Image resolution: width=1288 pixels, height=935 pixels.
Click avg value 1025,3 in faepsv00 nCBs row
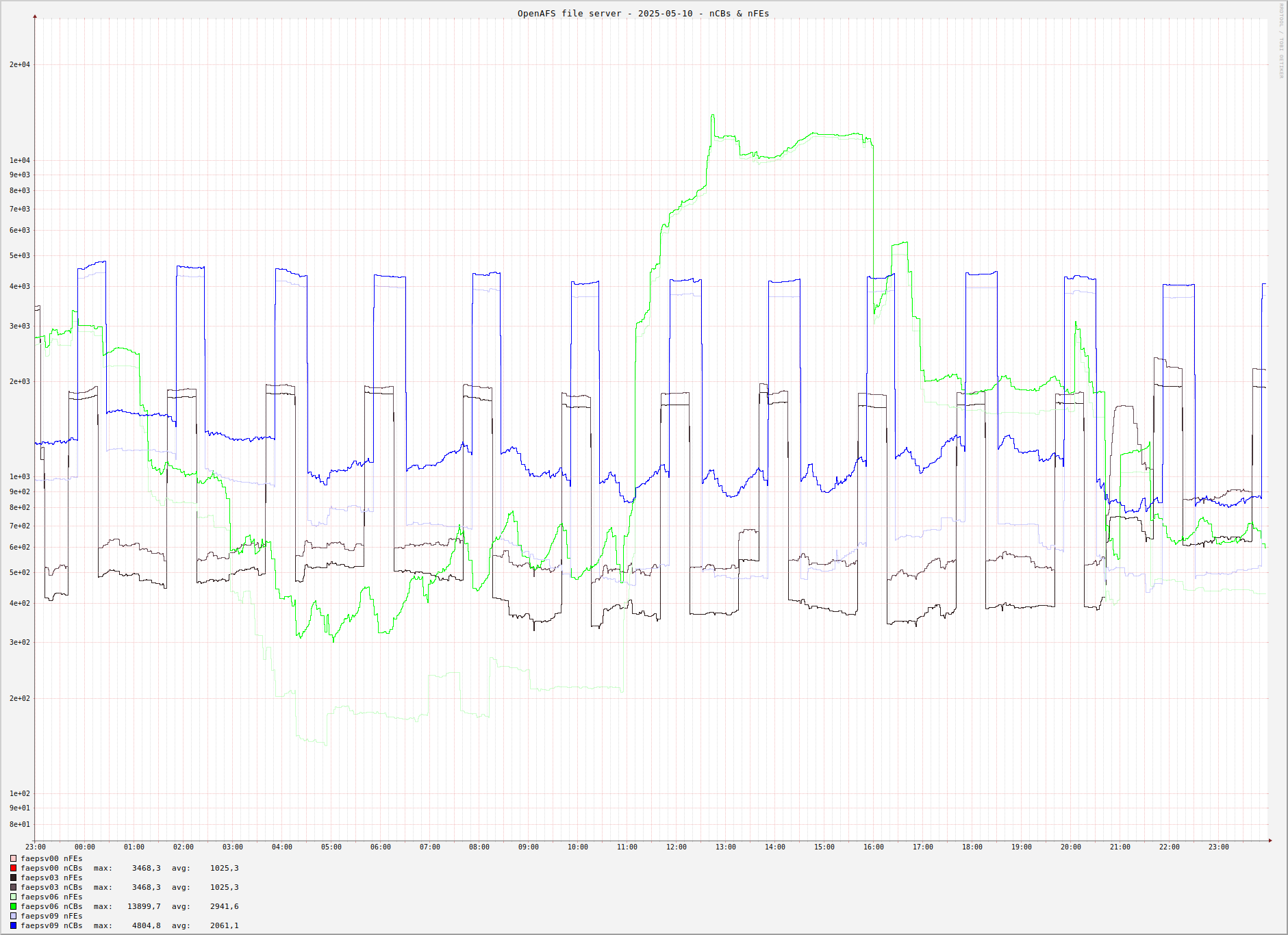click(225, 868)
